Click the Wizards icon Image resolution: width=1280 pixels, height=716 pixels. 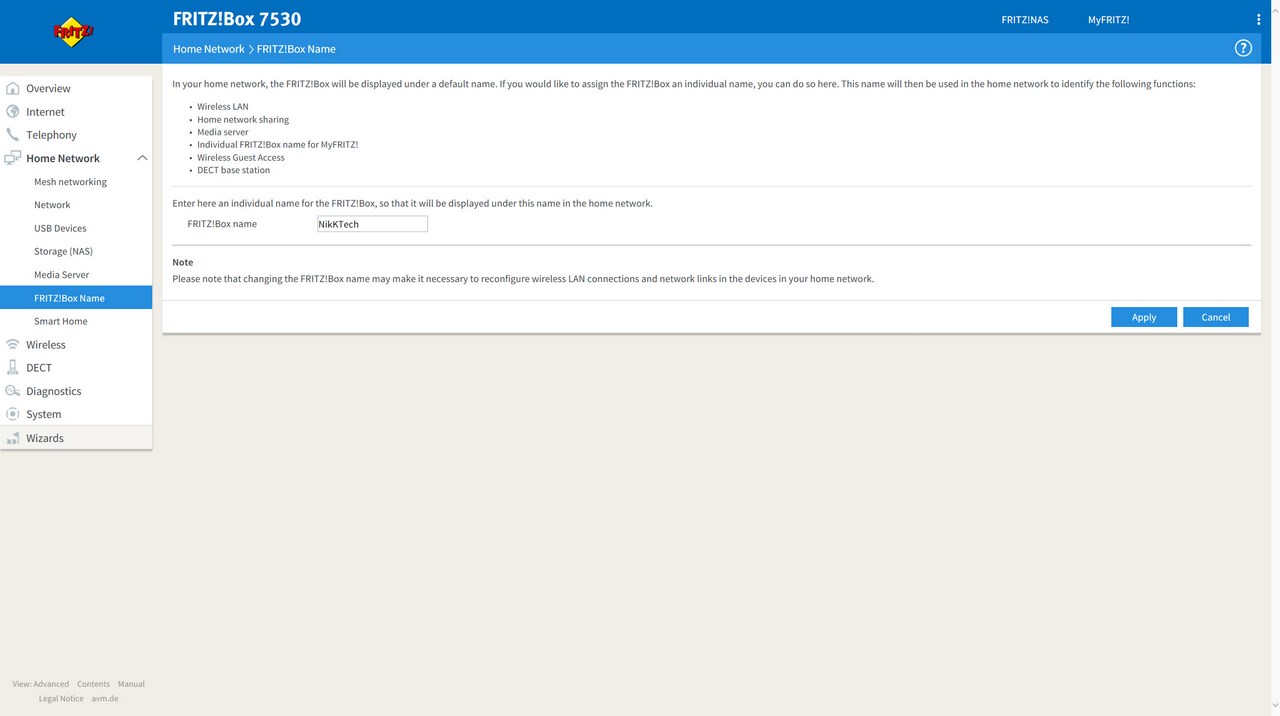pyautogui.click(x=13, y=438)
